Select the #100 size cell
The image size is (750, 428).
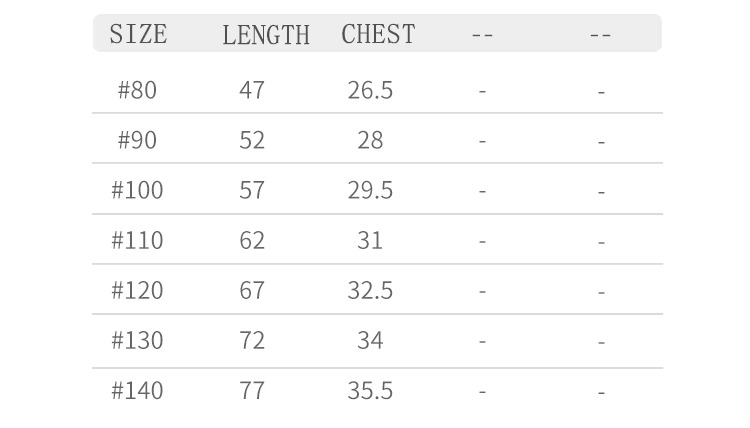point(137,190)
